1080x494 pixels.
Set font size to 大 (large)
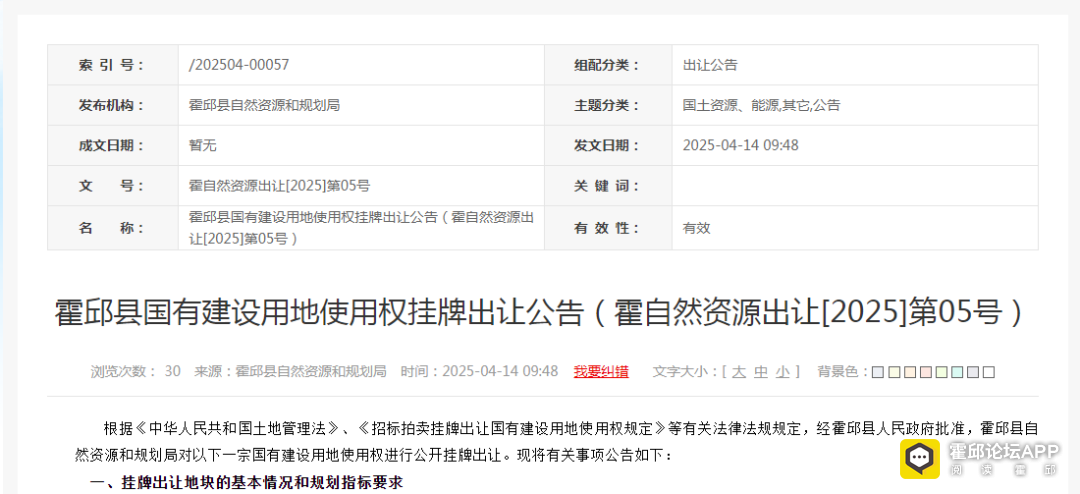(738, 372)
